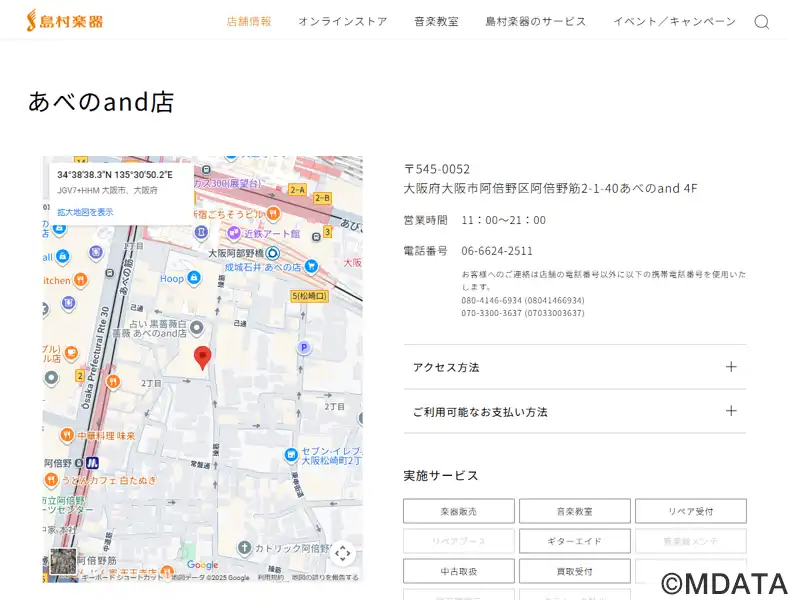Click the coordinates text on map card
Image resolution: width=800 pixels, height=600 pixels.
115,175
